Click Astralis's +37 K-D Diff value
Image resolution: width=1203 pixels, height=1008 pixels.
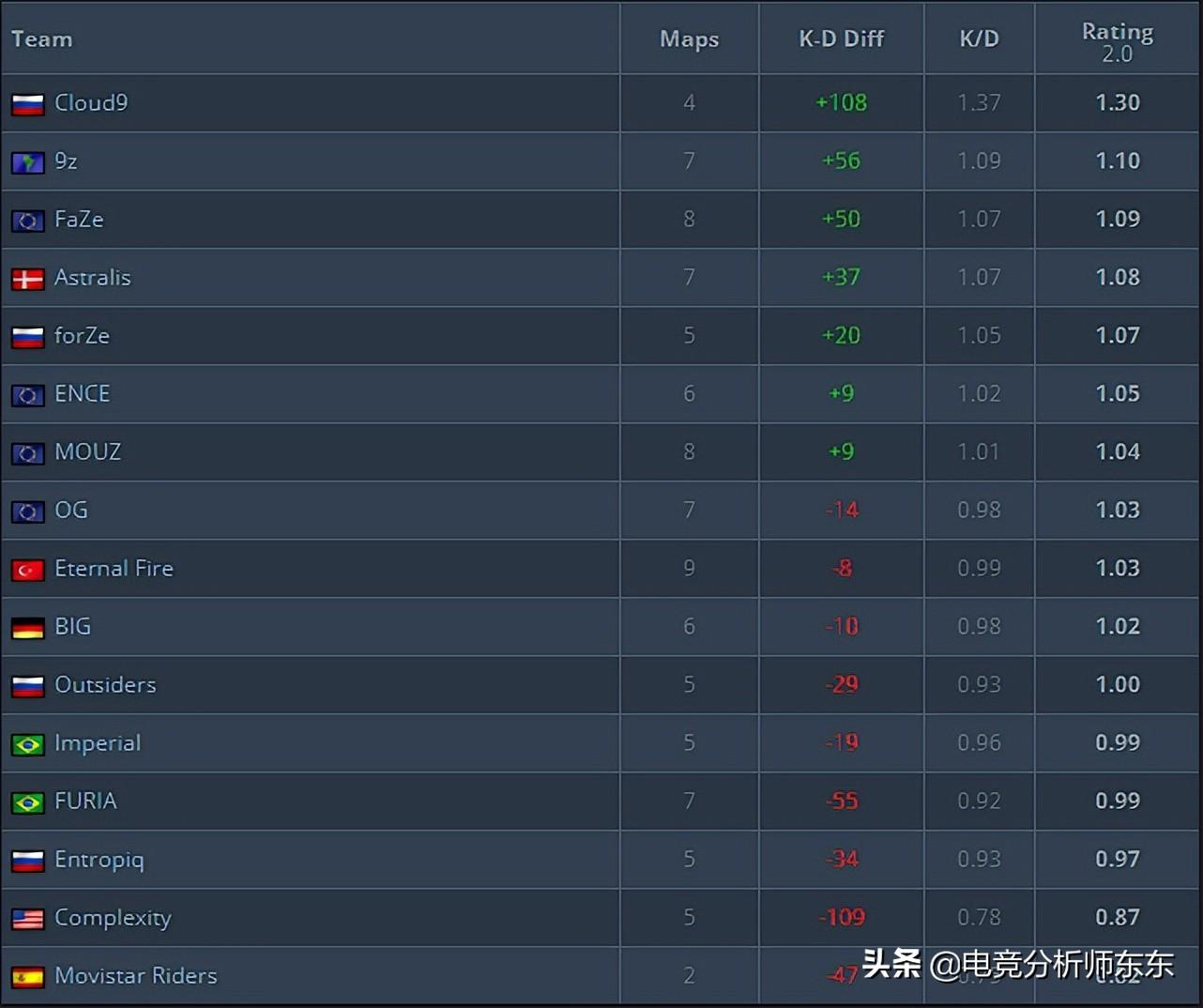tap(841, 277)
